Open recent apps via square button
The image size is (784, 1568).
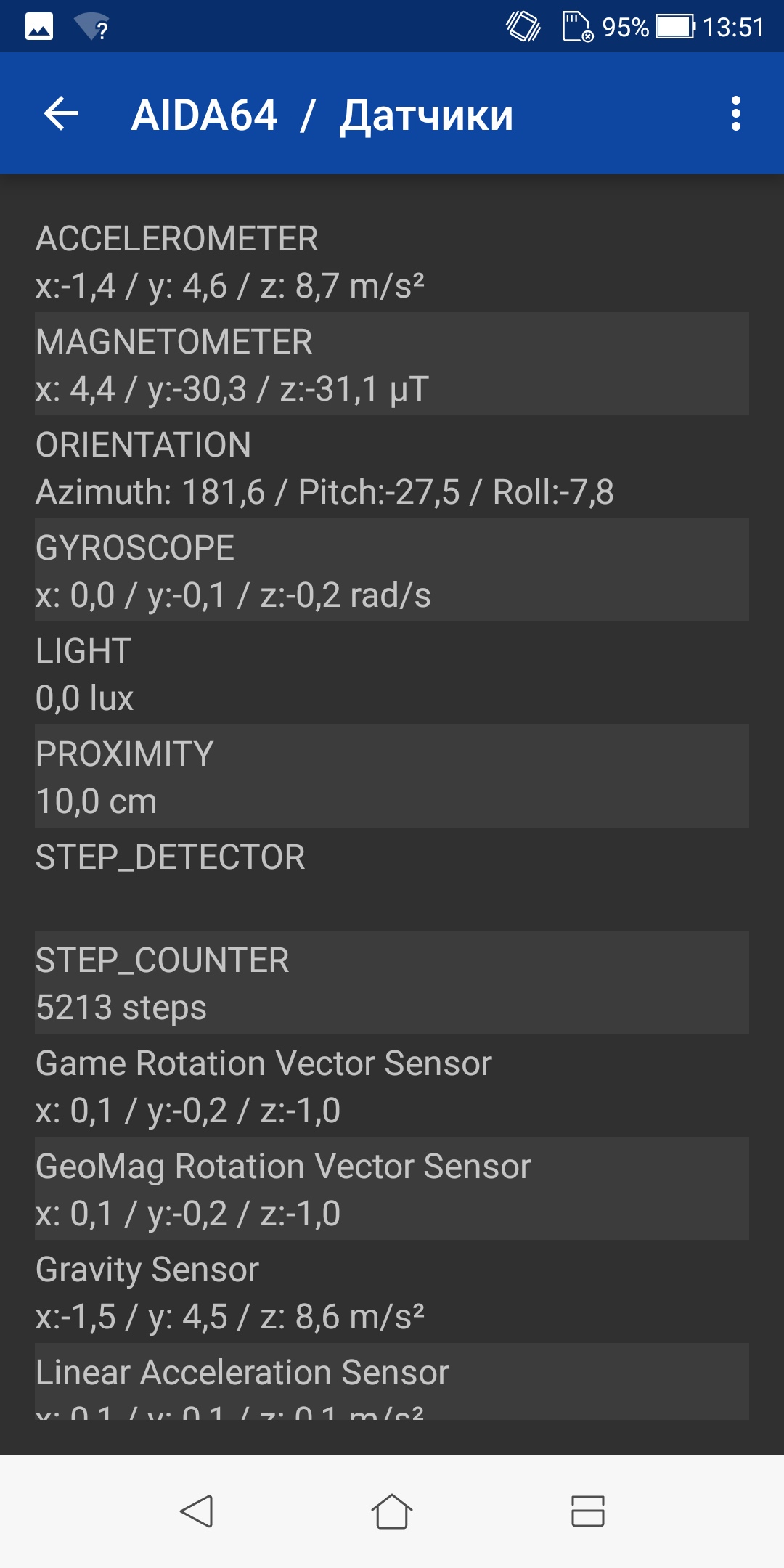tap(588, 1511)
